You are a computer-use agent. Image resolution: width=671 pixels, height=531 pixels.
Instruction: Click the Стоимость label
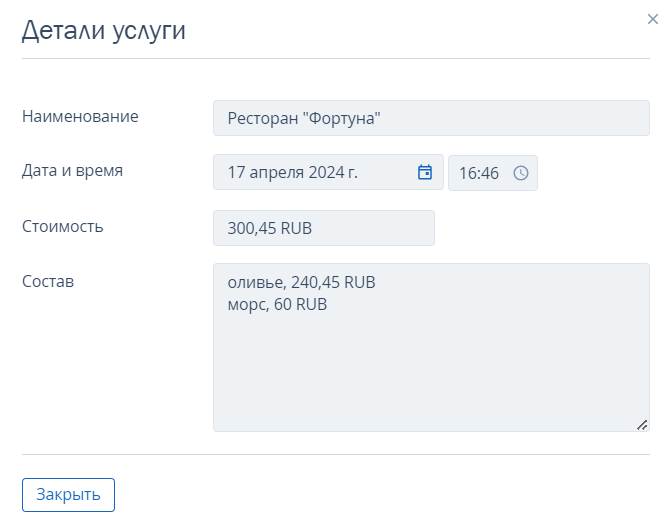pos(63,226)
